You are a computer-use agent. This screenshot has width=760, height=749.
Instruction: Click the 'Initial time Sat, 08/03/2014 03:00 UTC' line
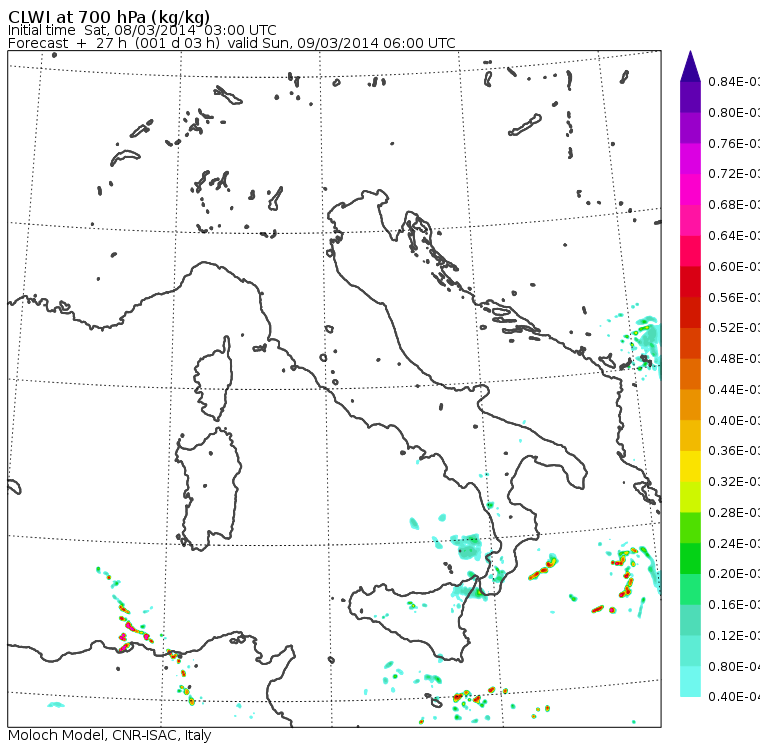pyautogui.click(x=142, y=31)
